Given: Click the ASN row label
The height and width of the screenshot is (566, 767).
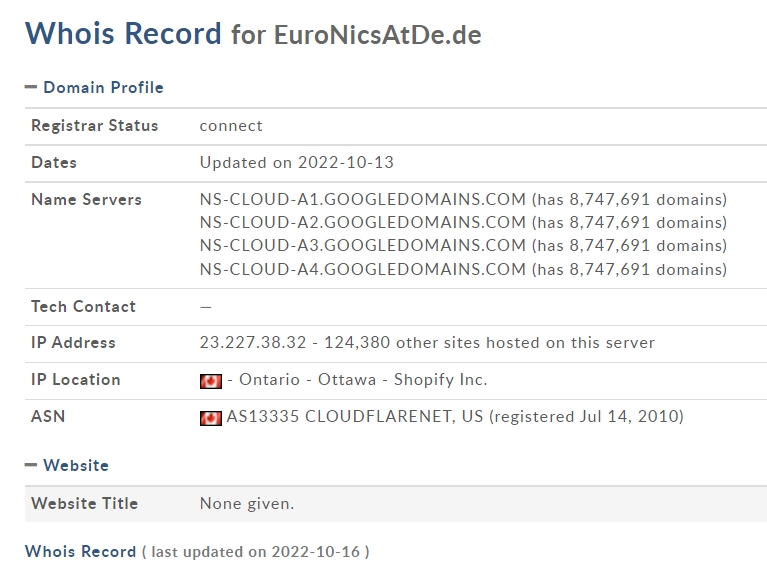Looking at the screenshot, I should tap(48, 416).
